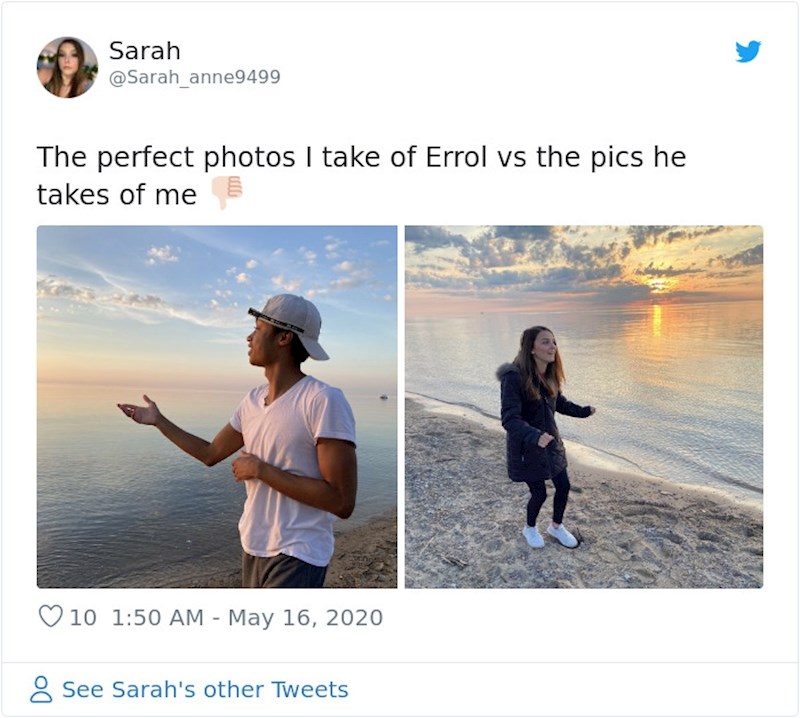See Sarah's other Tweets
Image resolution: width=800 pixels, height=718 pixels.
click(x=205, y=689)
